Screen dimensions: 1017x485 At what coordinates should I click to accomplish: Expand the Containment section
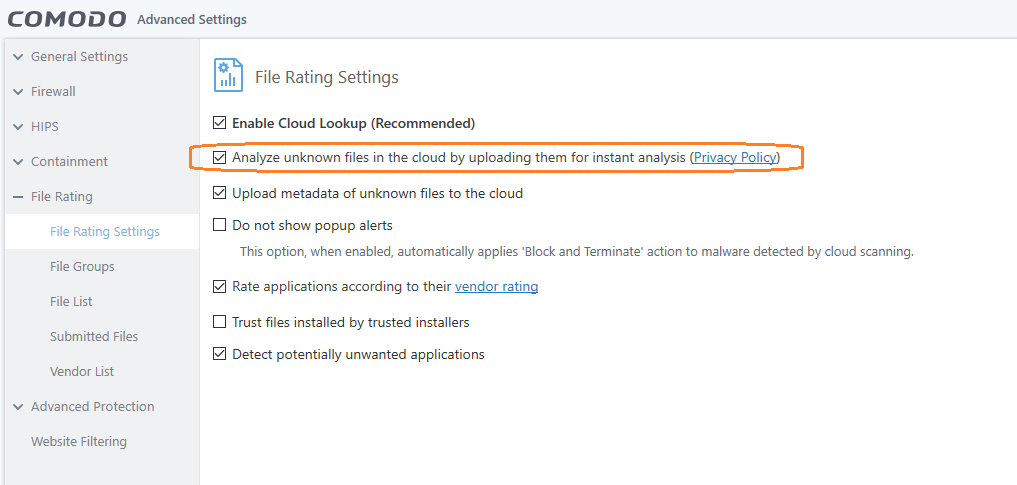(x=18, y=162)
